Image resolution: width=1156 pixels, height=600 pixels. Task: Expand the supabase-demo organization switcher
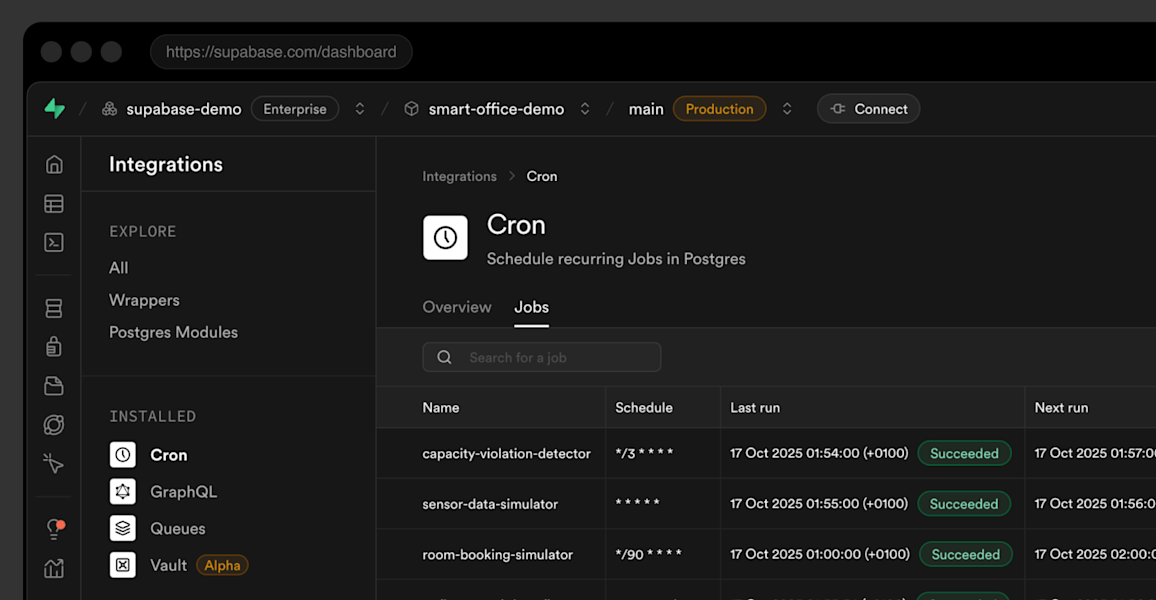pos(360,109)
